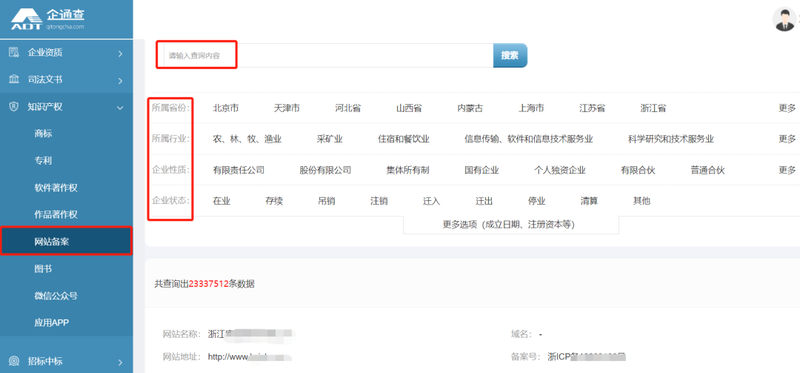Image resolution: width=800 pixels, height=373 pixels.
Task: Filter by industry 采矿业
Action: click(330, 139)
